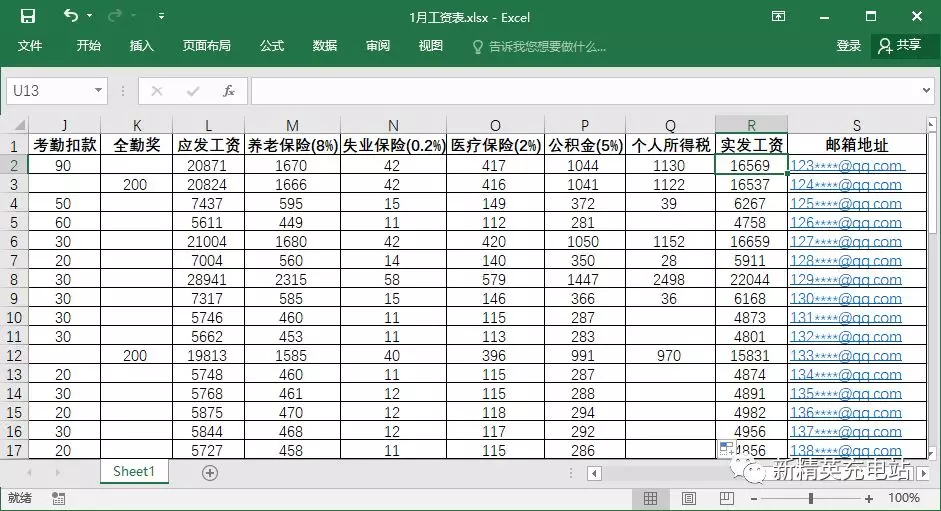Screen dimensions: 941x511
Task: Open the 文件 menu tab
Action: (x=30, y=46)
